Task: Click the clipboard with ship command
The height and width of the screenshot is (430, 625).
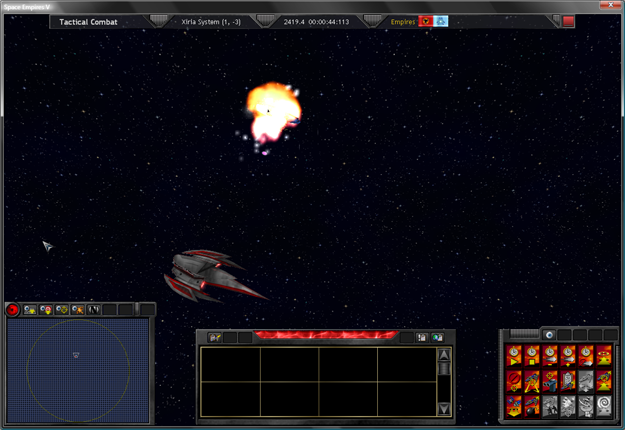Action: pos(568,381)
